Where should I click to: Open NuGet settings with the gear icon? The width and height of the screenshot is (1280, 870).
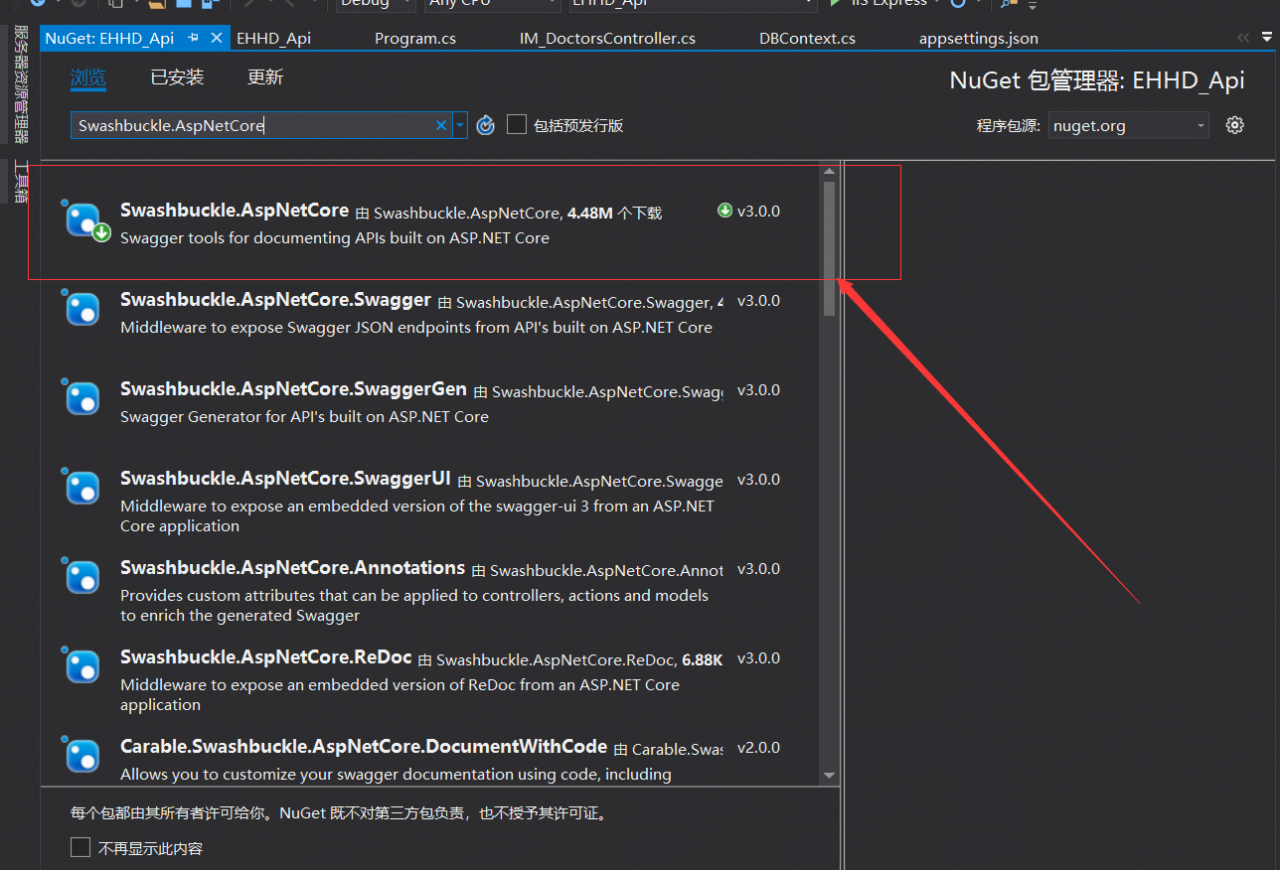click(1235, 125)
